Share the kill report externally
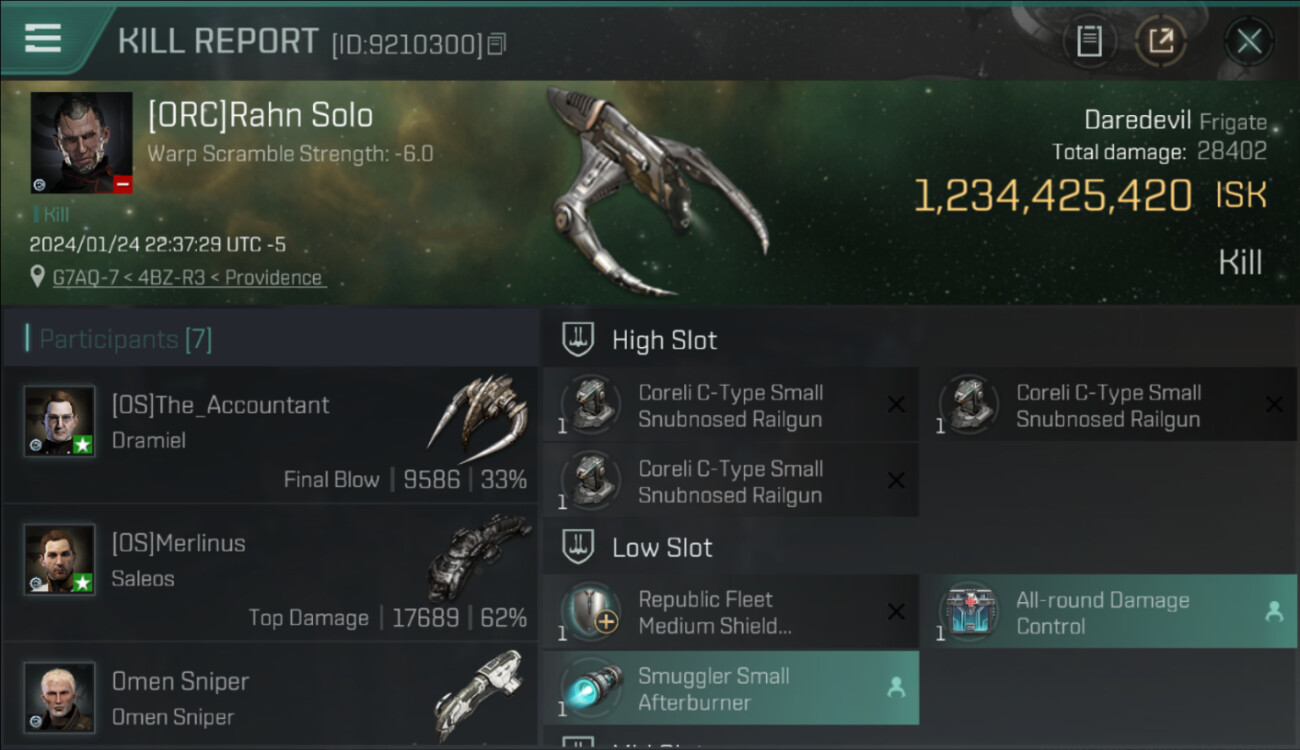Viewport: 1300px width, 750px height. [1160, 41]
